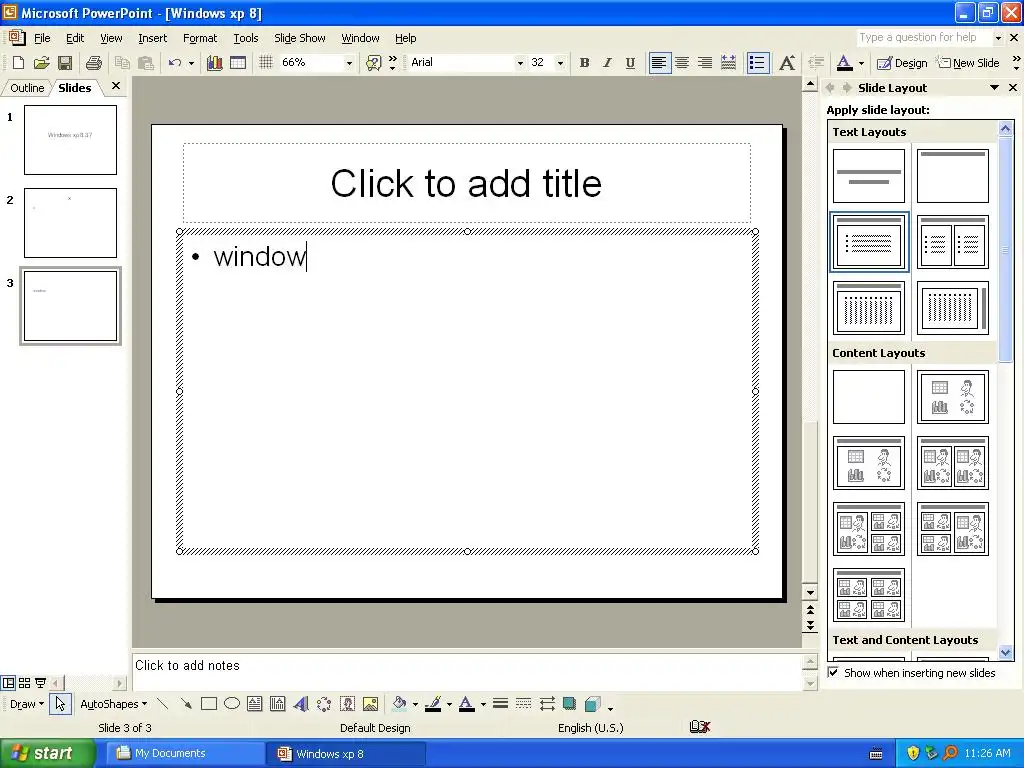
Task: Open the Slide Layout task pane dropdown
Action: pyautogui.click(x=995, y=88)
